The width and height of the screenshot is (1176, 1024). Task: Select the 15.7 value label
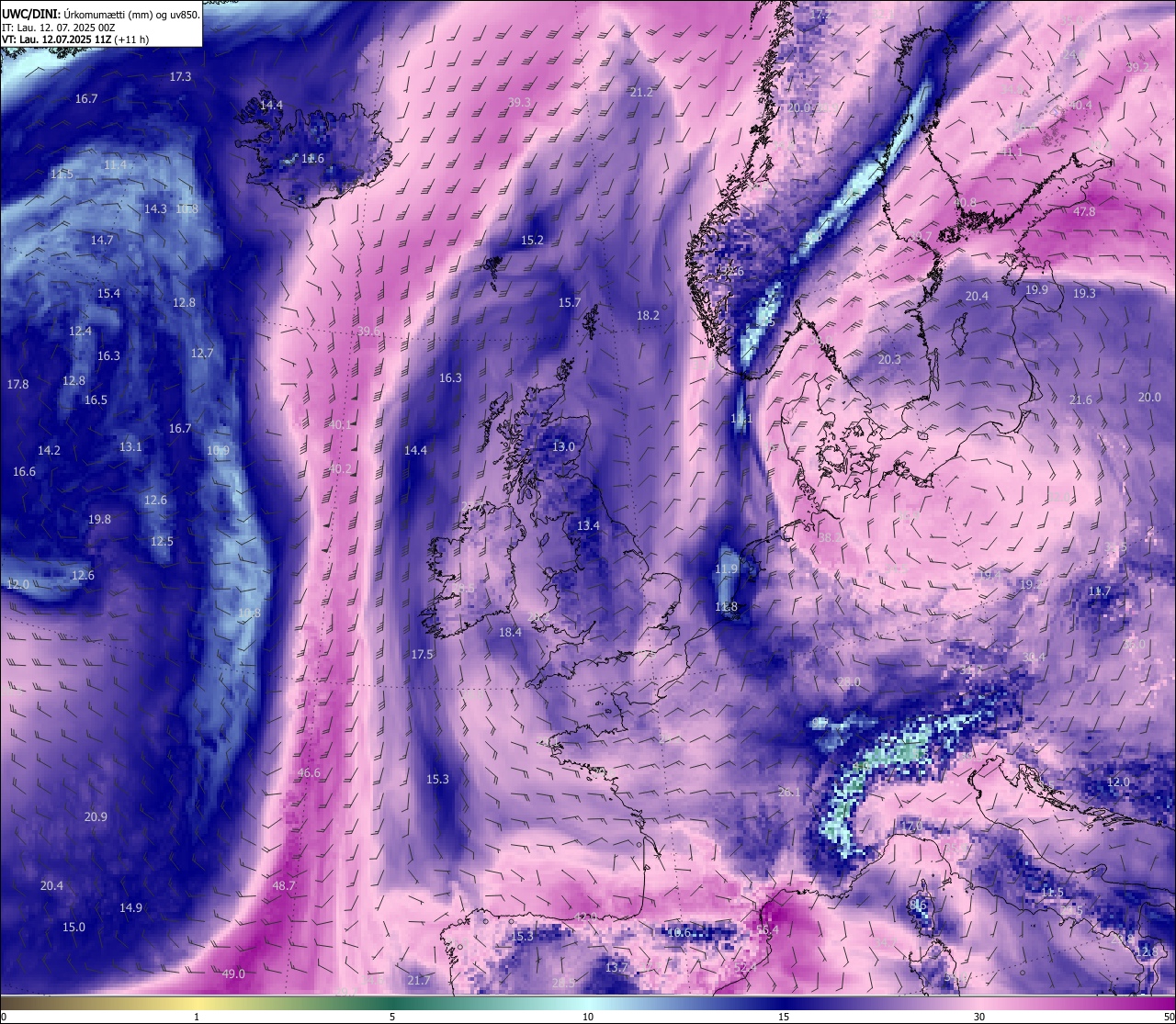[x=570, y=303]
